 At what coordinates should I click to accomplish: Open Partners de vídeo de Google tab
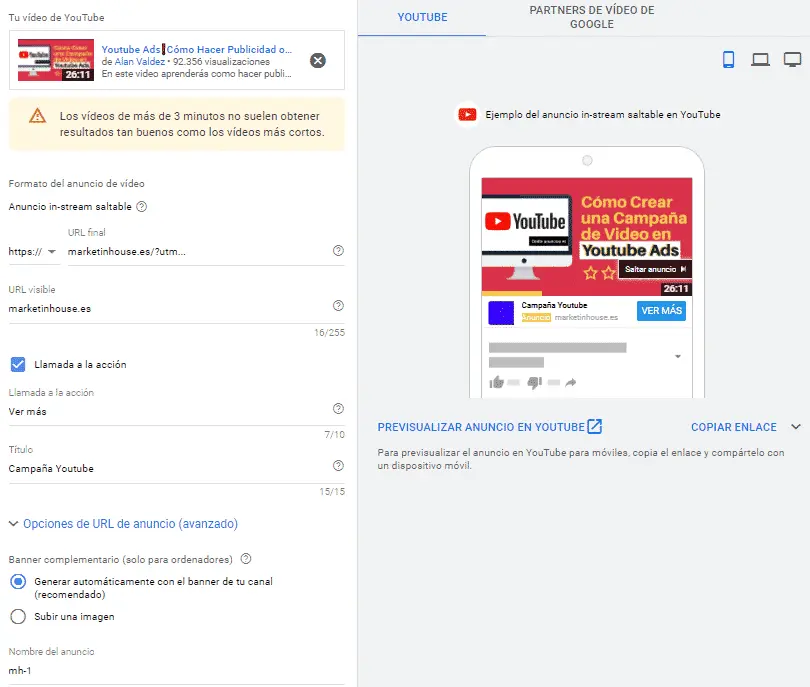click(592, 17)
